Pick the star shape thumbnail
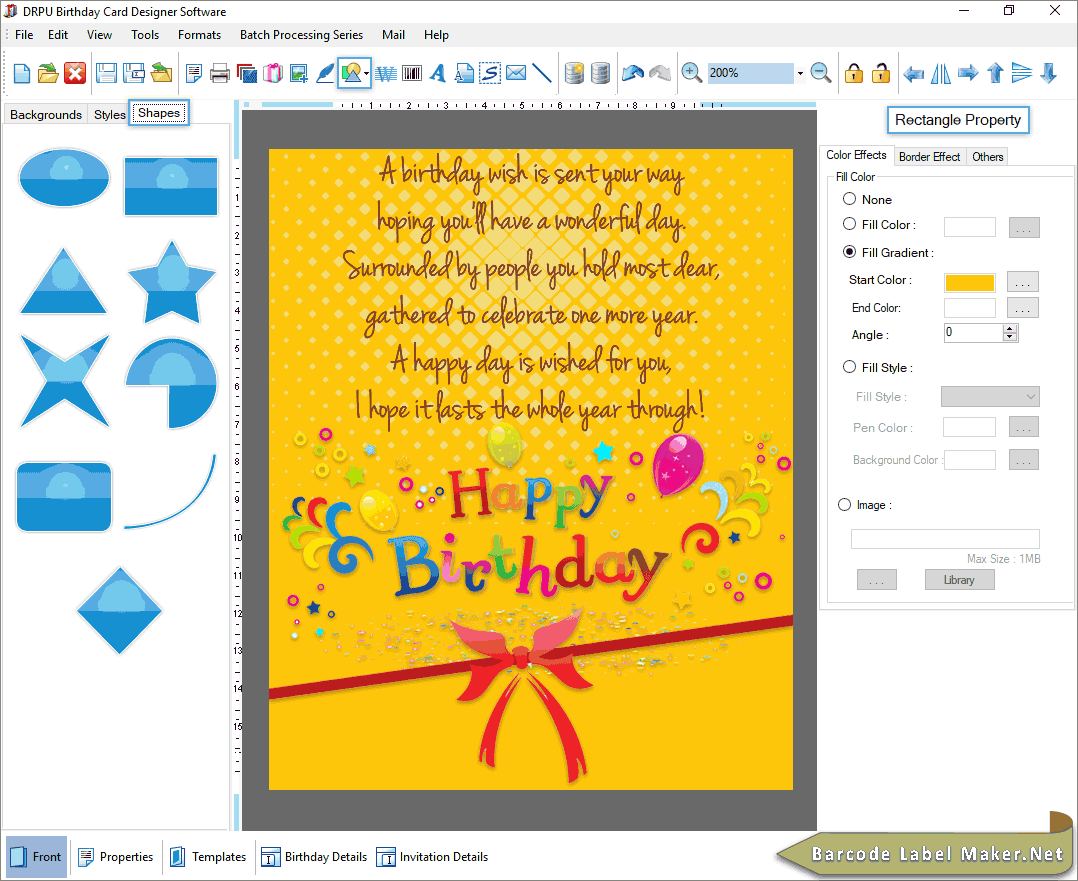 click(x=171, y=282)
